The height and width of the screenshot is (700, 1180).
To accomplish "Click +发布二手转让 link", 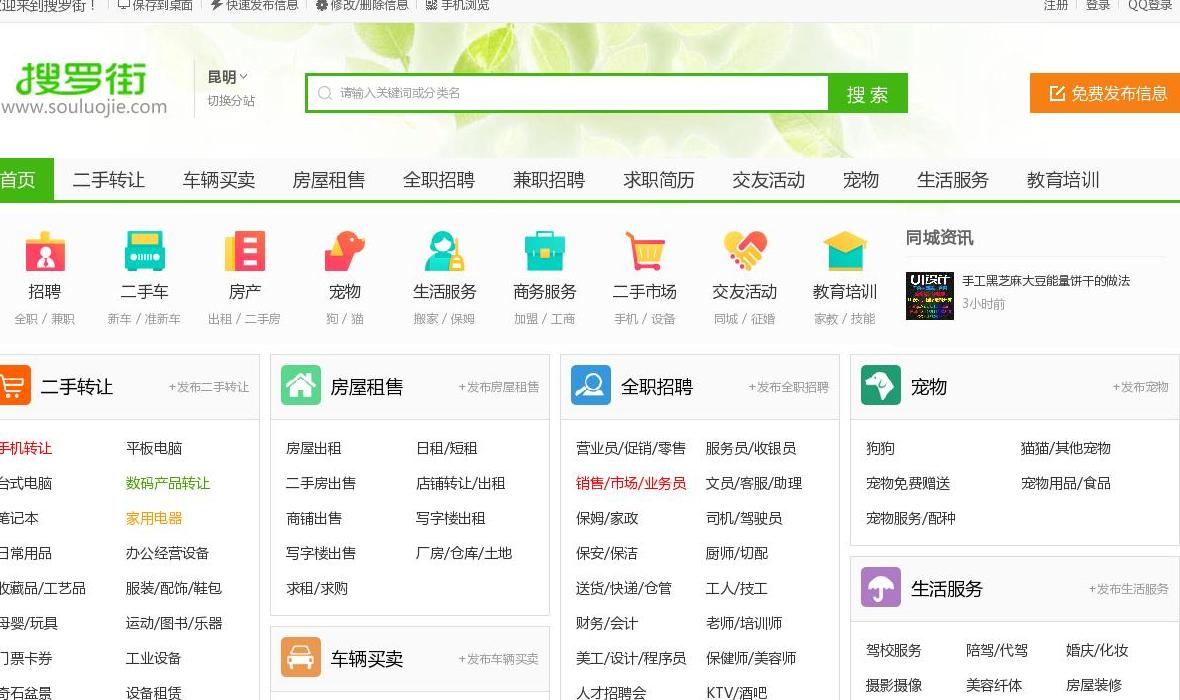I will [x=208, y=387].
